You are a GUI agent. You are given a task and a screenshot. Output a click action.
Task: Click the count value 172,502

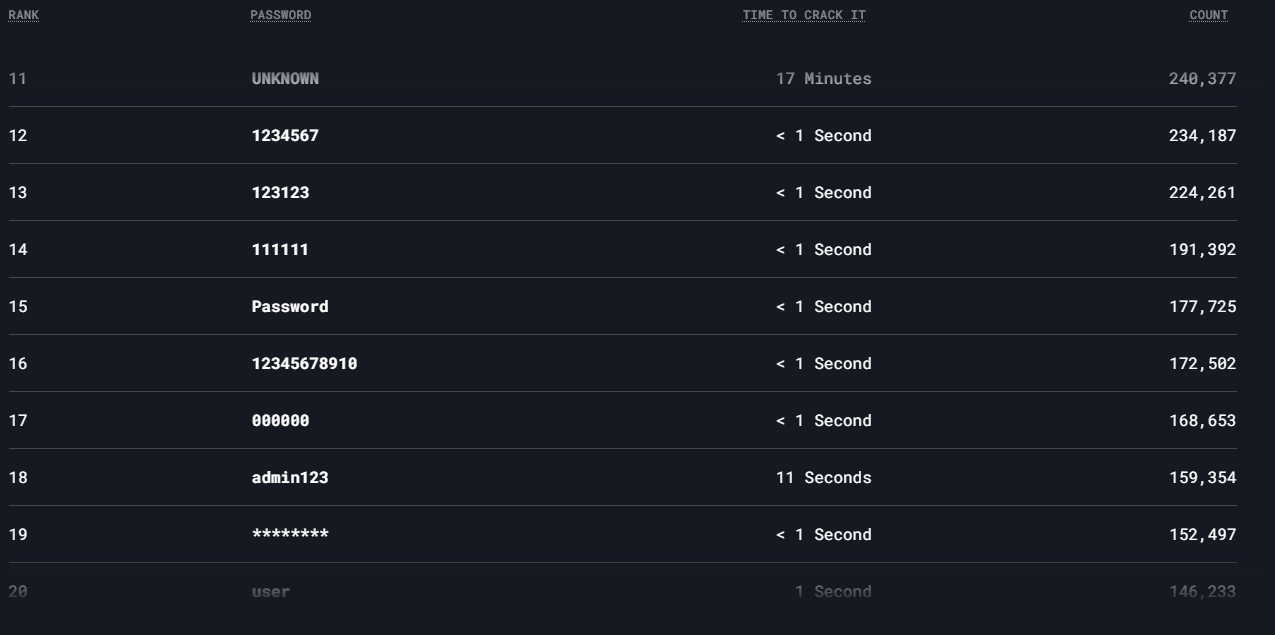coord(1202,363)
